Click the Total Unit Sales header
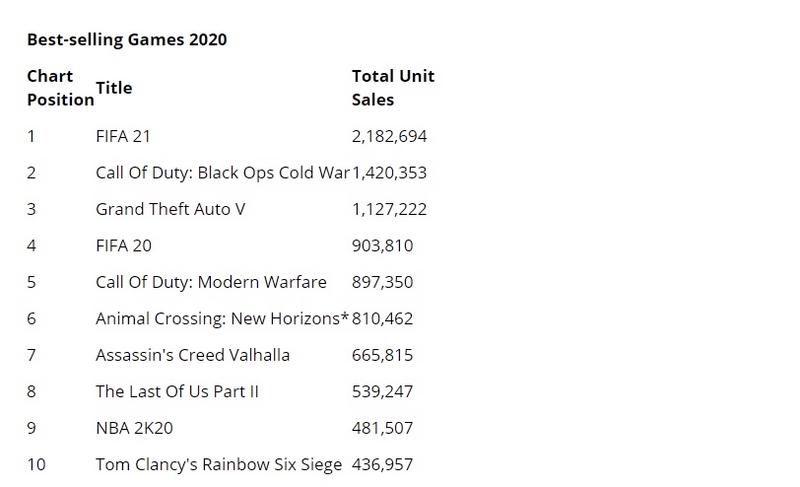 click(393, 88)
